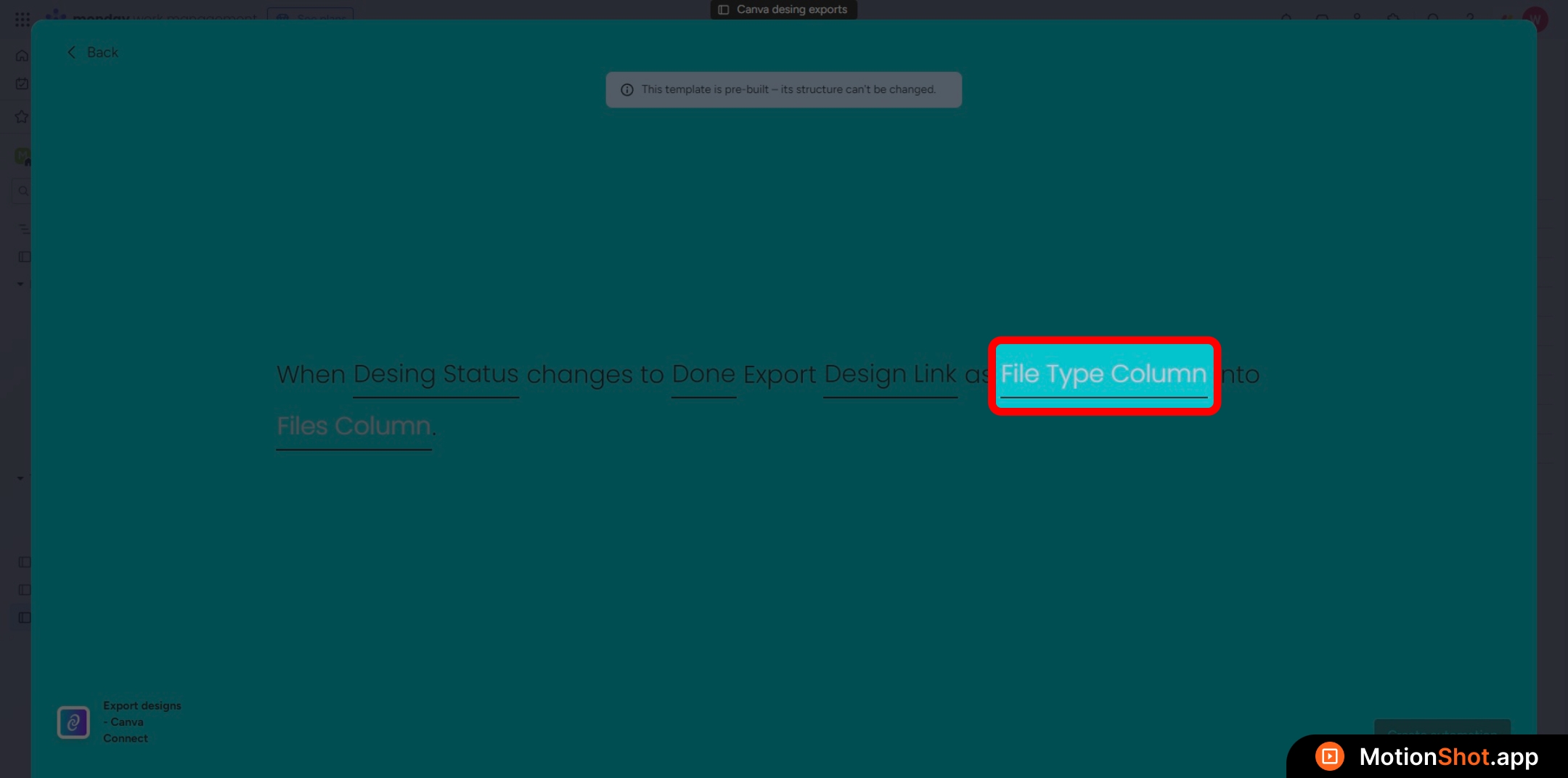The height and width of the screenshot is (778, 1568).
Task: Open Favorites star icon in sidebar
Action: click(23, 117)
